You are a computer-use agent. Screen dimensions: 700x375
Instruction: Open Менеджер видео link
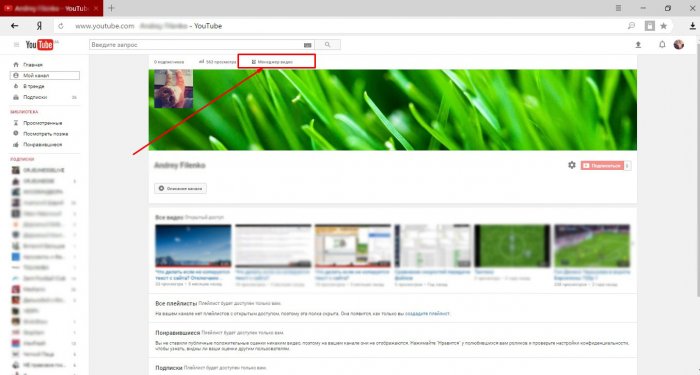[272, 62]
